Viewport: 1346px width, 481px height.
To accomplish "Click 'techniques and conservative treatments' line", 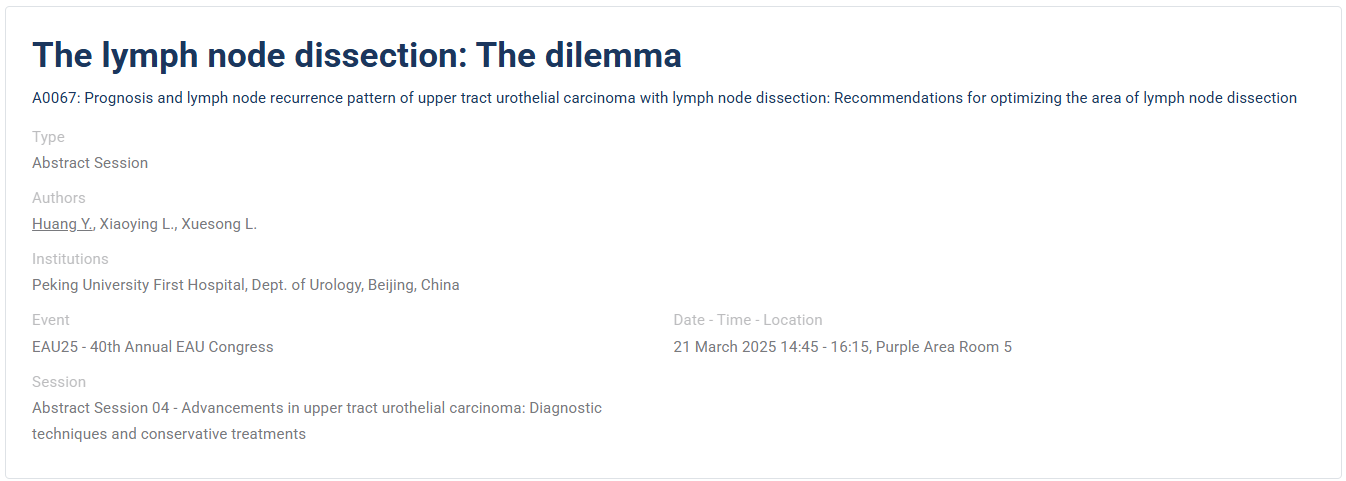I will [x=169, y=434].
